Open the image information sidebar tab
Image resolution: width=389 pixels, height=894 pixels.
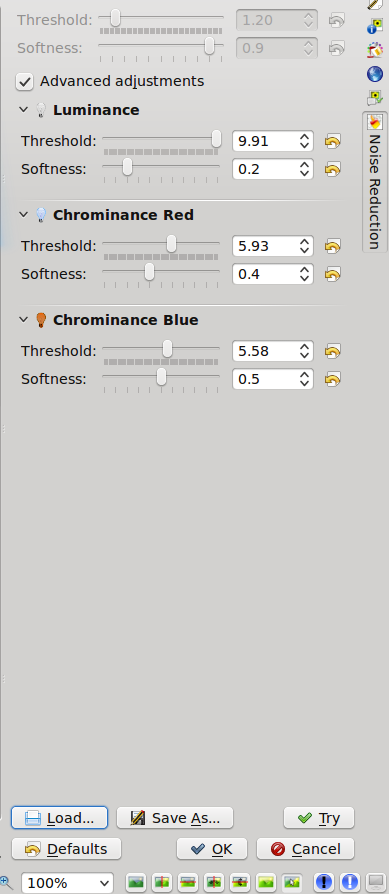click(375, 26)
